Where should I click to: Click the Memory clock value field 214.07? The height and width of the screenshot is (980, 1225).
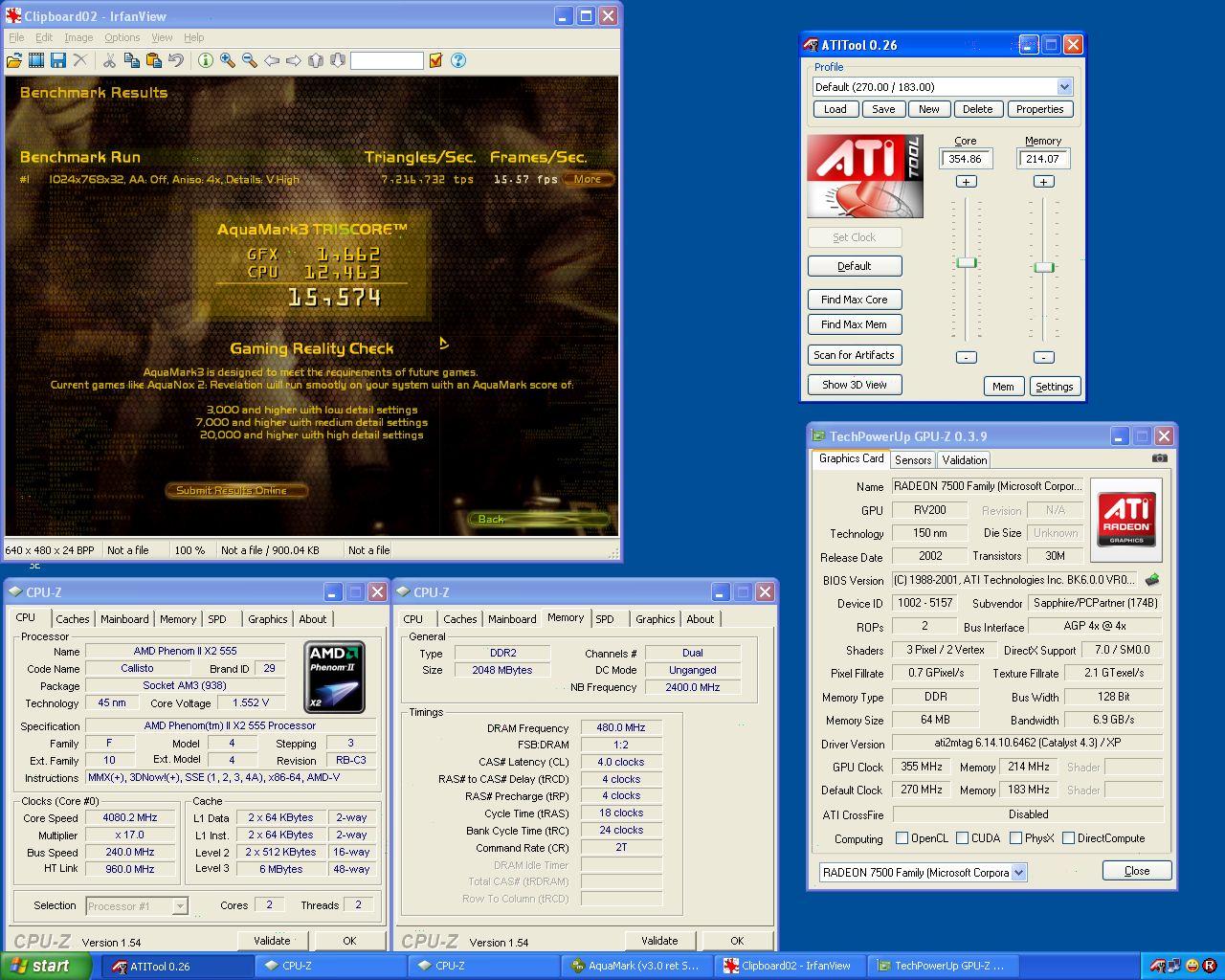pyautogui.click(x=1043, y=159)
